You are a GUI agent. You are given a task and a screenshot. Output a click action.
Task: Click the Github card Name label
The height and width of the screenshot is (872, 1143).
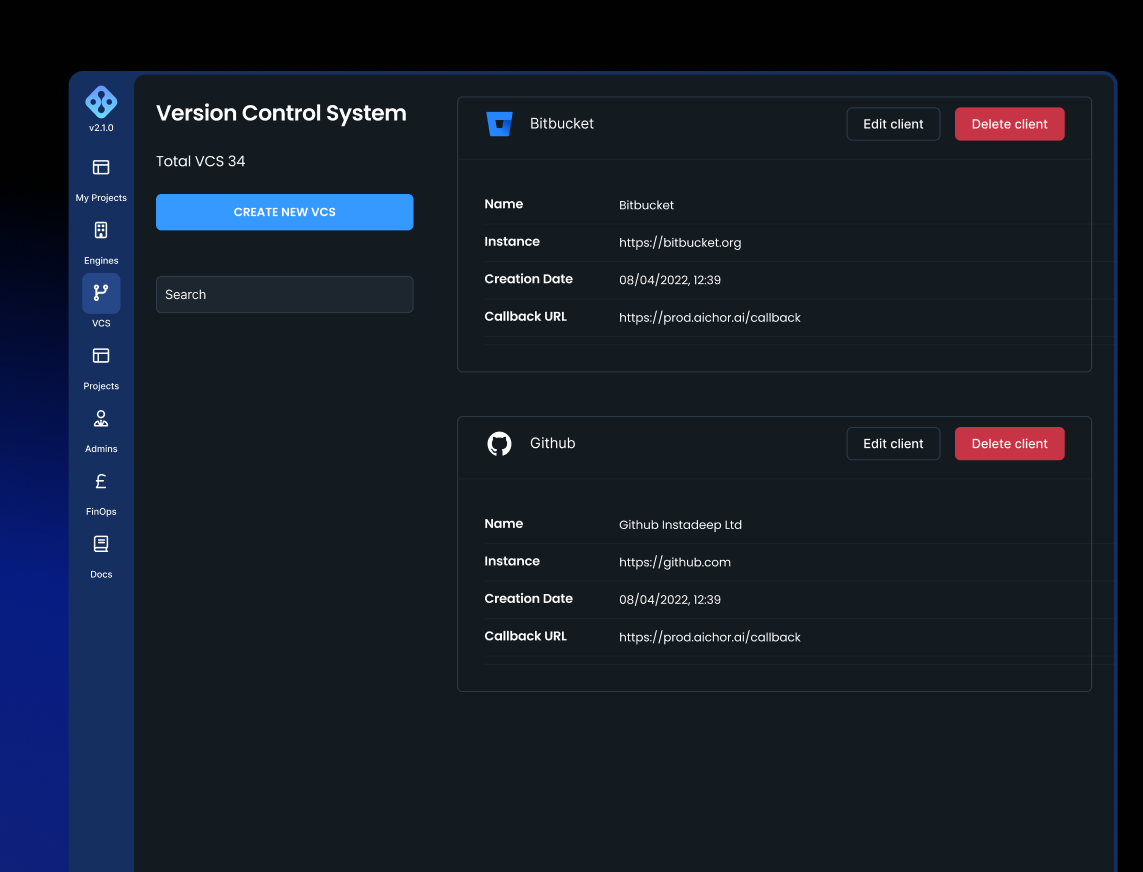[x=504, y=523]
